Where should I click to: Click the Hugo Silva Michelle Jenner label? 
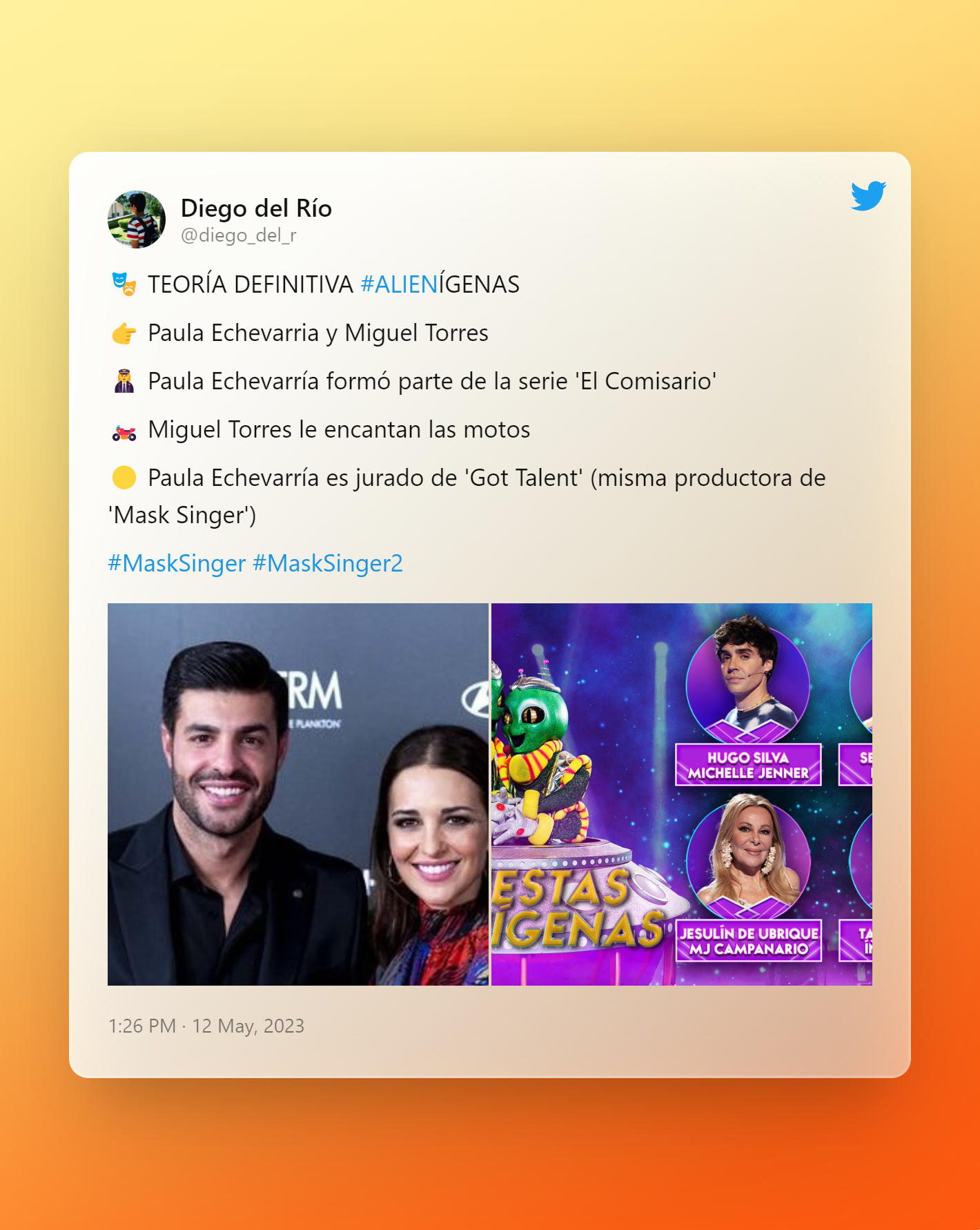pyautogui.click(x=748, y=765)
